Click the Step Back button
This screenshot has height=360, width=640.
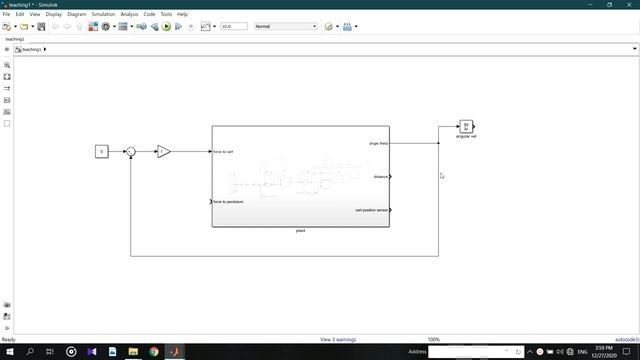154,27
